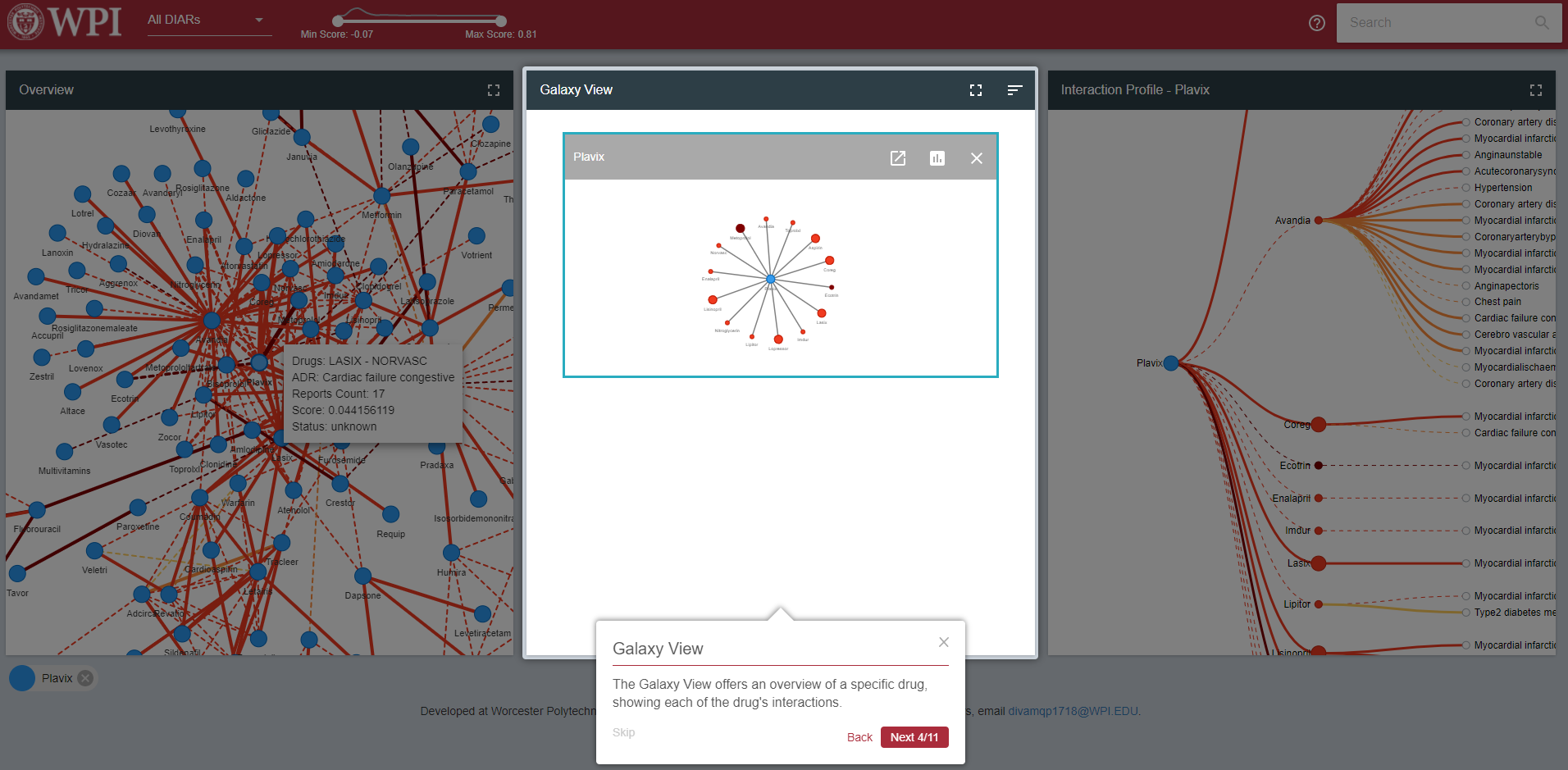This screenshot has height=770, width=1568.
Task: Click the Tavor node in Overview
Action: tap(17, 573)
